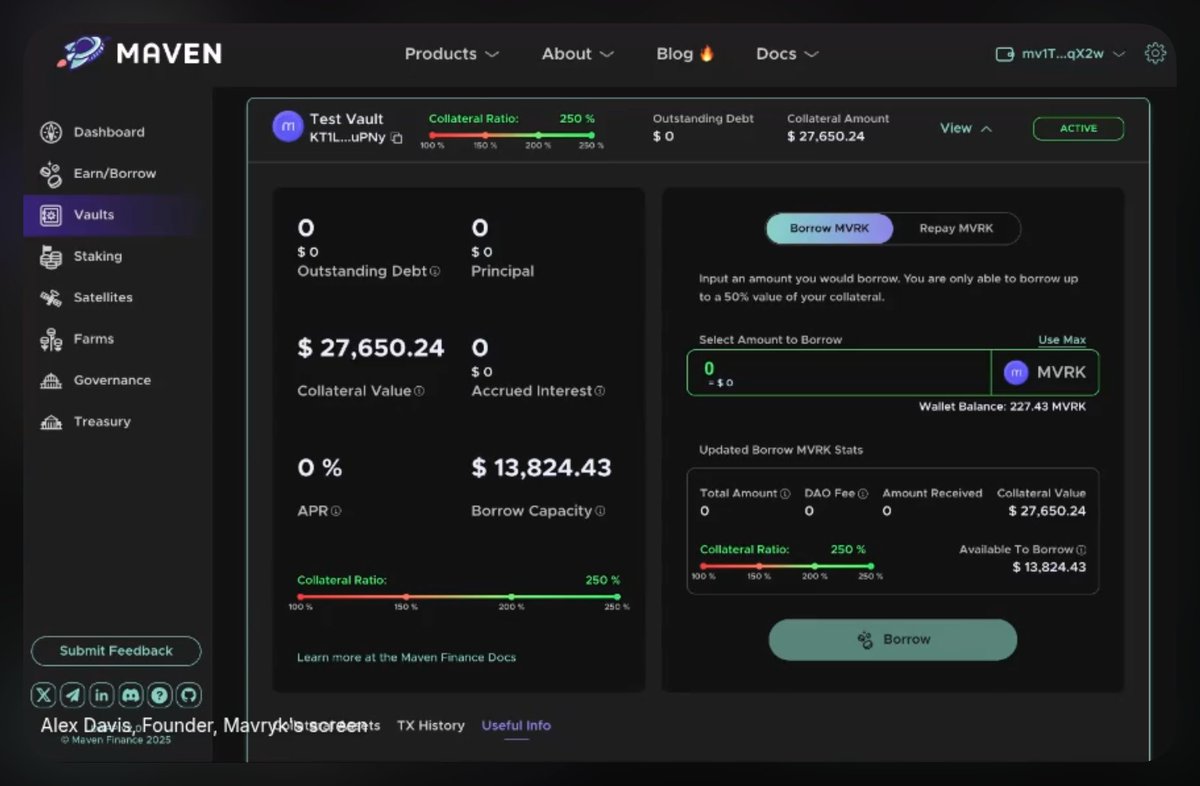Open the GitHub icon in the footer
The width and height of the screenshot is (1200, 786).
(190, 694)
